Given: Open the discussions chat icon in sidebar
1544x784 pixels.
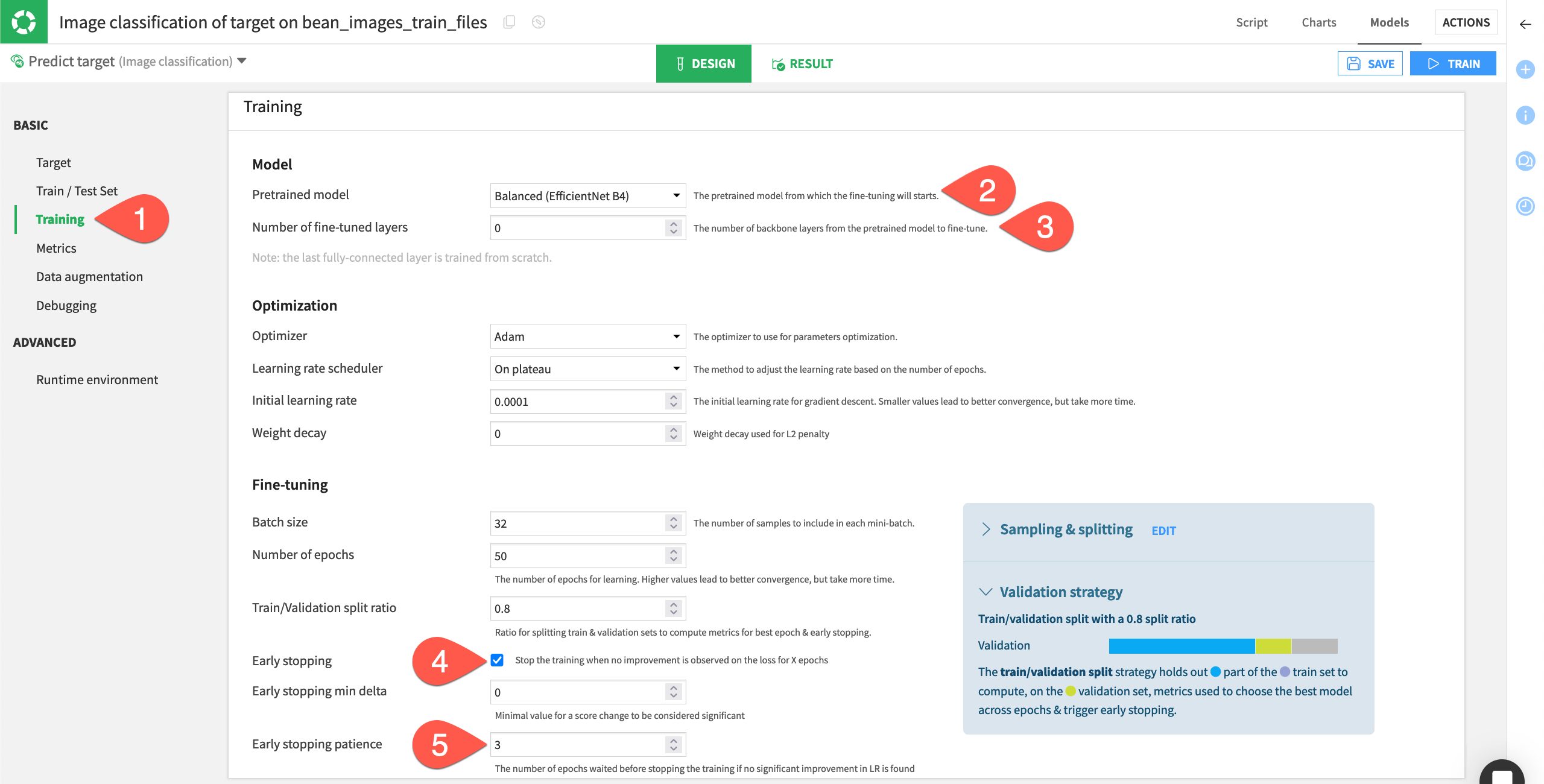Looking at the screenshot, I should [x=1525, y=161].
